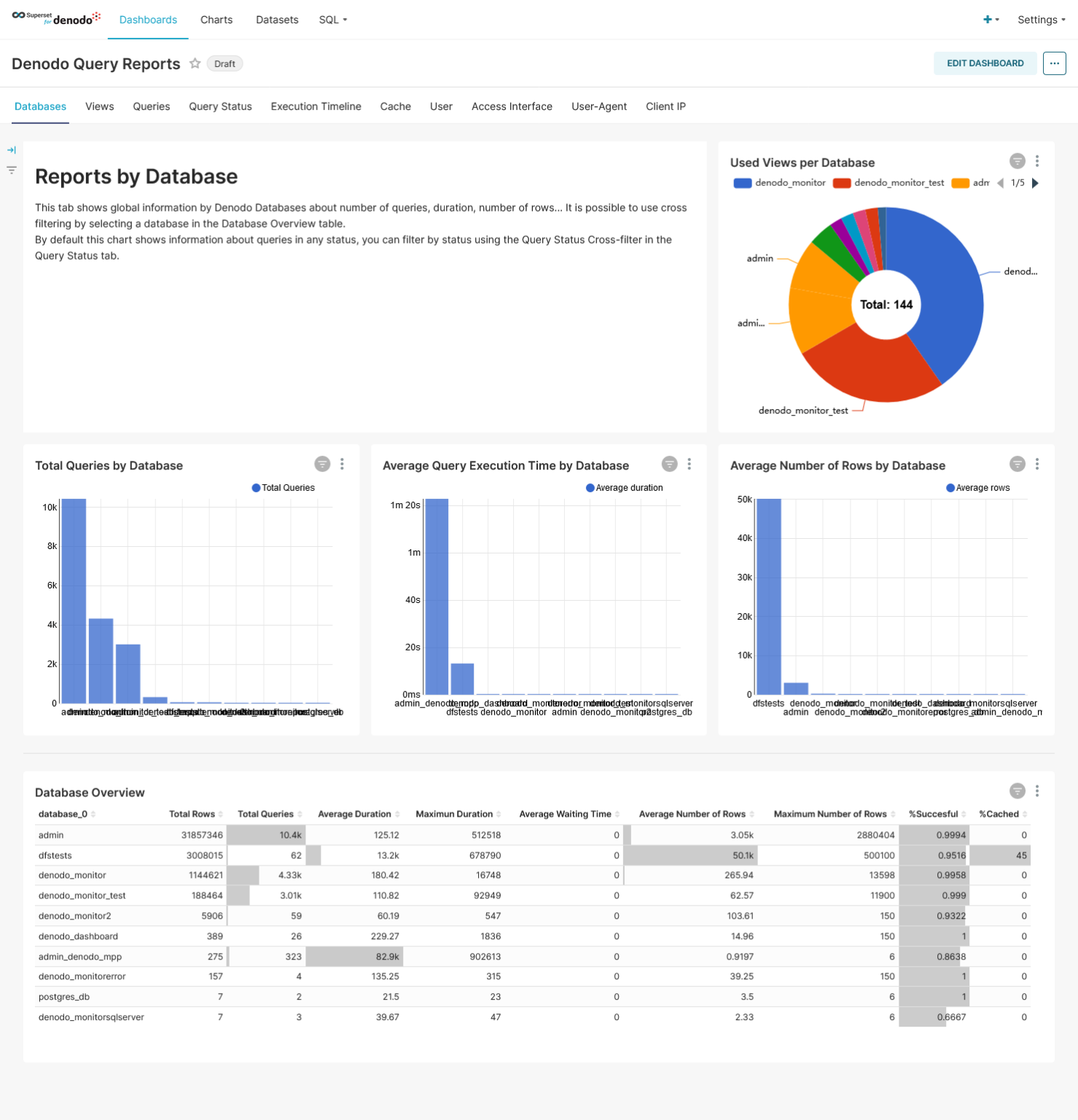Open three-dot menu next to Edit Dashboard
1078x1120 pixels.
1054,63
